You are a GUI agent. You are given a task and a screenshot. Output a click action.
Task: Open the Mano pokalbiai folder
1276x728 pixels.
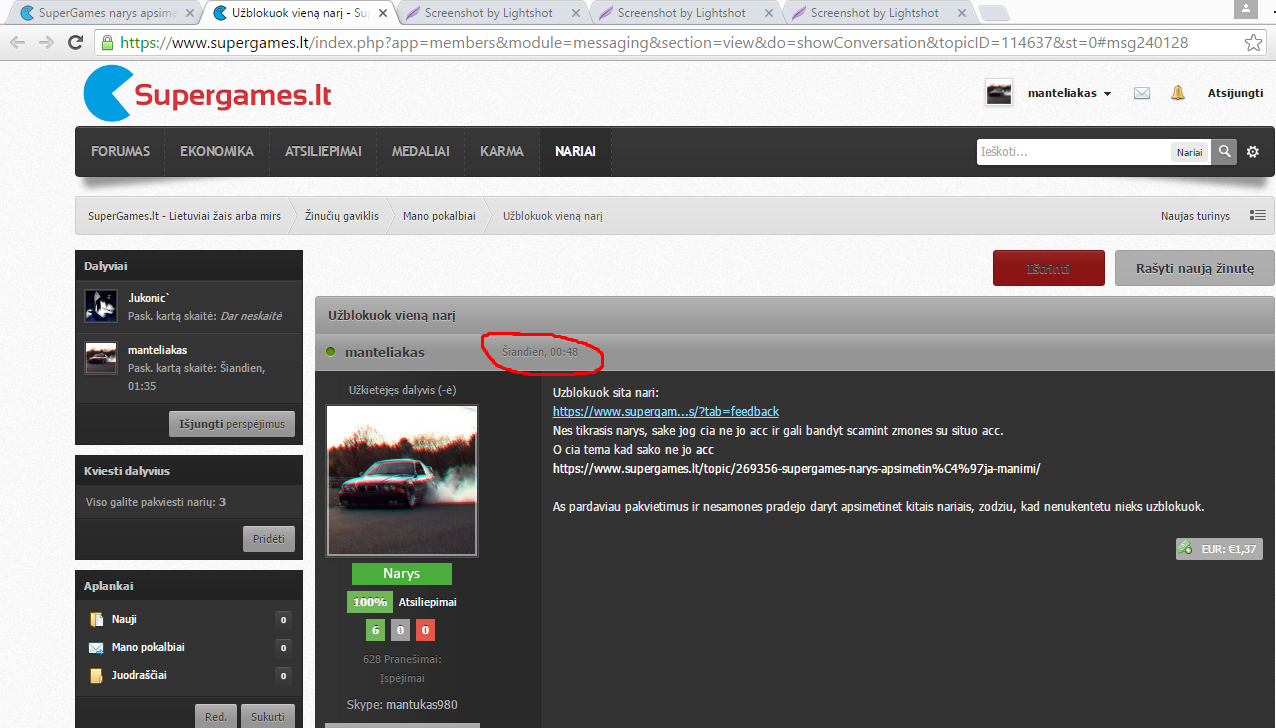[x=148, y=647]
